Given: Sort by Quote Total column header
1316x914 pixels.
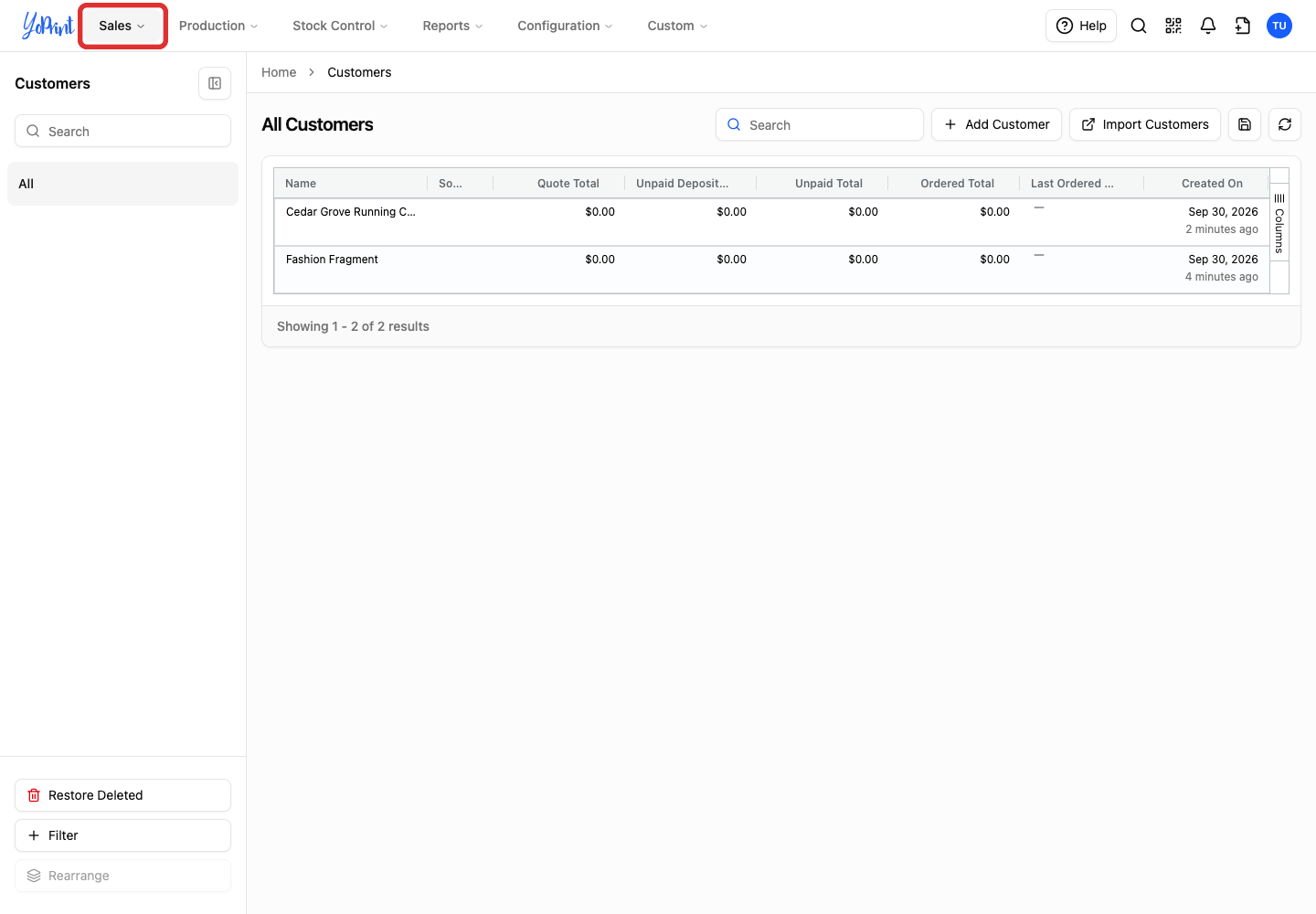Looking at the screenshot, I should (x=559, y=183).
